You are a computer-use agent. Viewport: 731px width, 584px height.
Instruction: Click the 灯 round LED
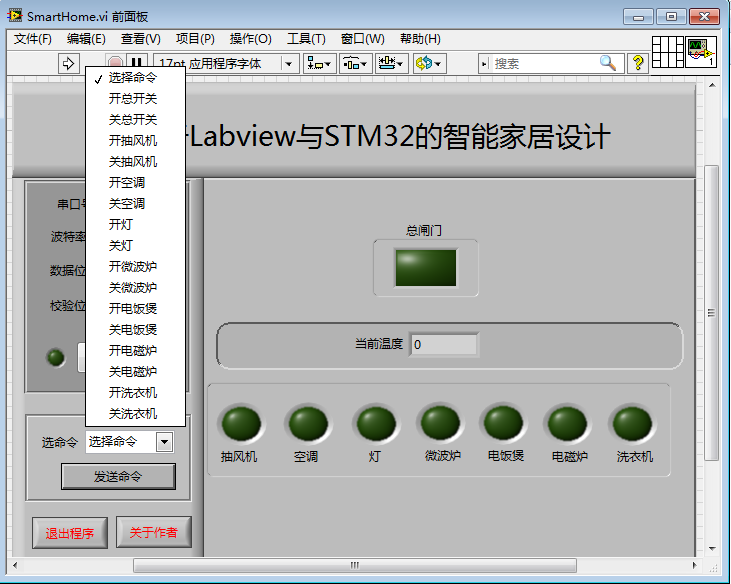[x=376, y=424]
